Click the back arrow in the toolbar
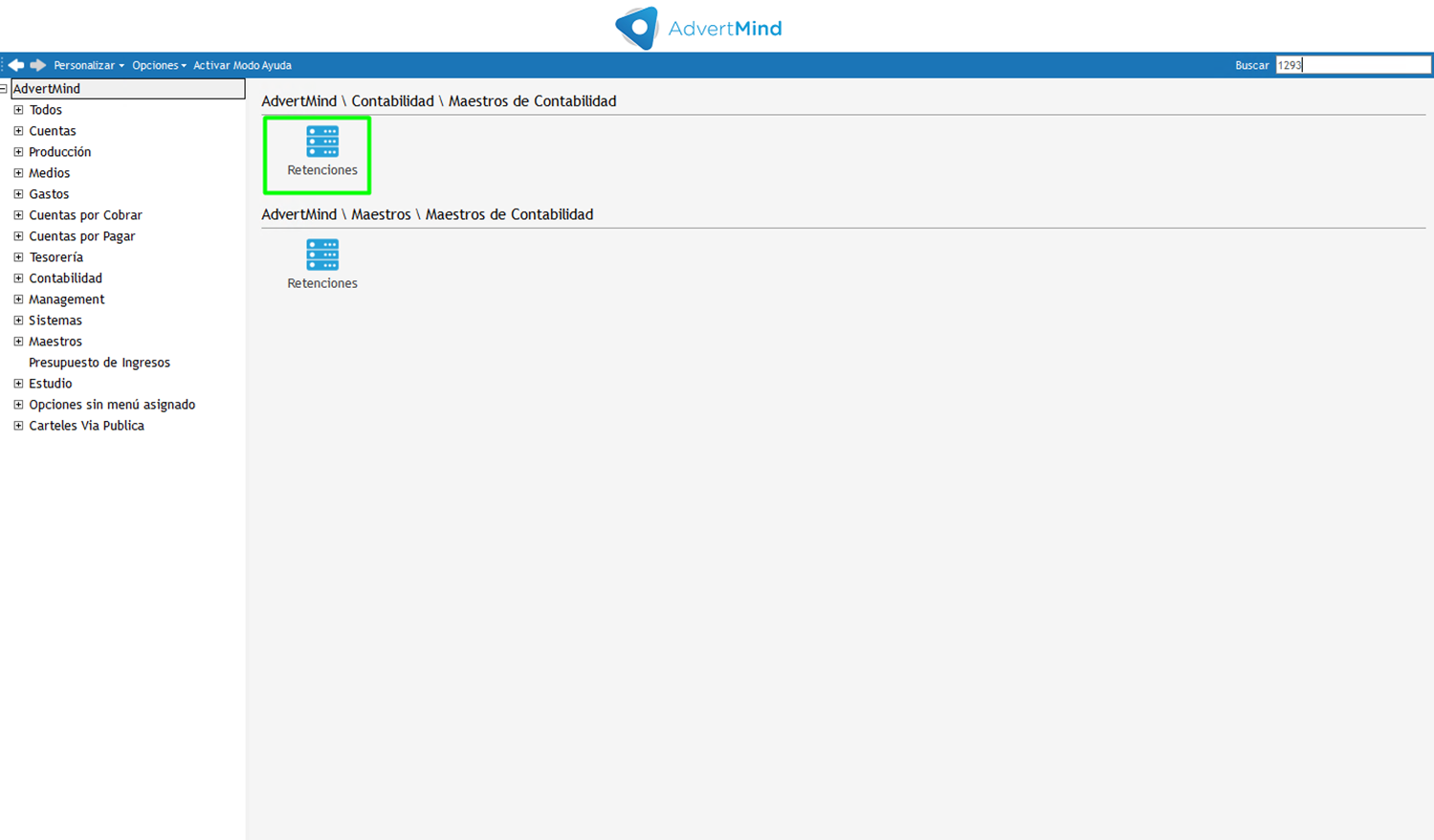This screenshot has width=1434, height=840. click(16, 65)
